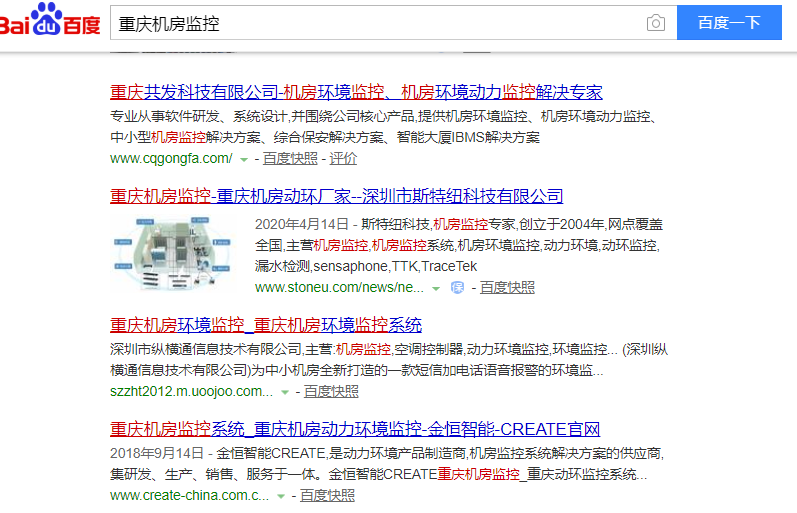Click the snippet line starting 专业从事软件研发

point(383,116)
